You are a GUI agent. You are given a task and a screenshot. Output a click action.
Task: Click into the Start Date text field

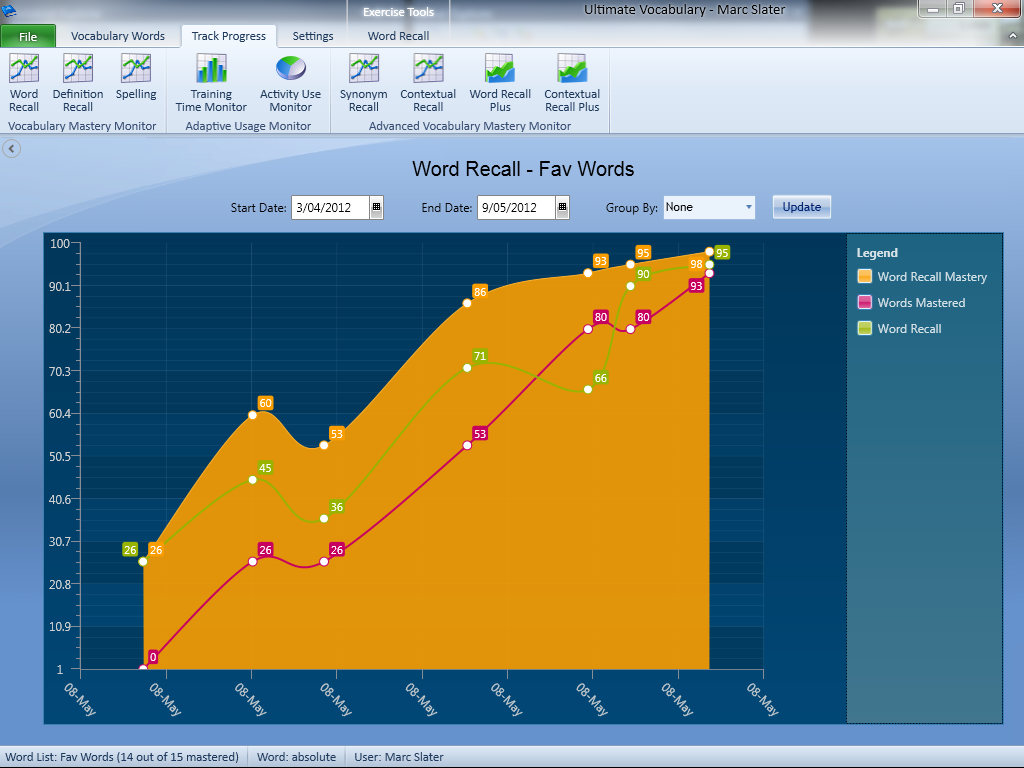[x=330, y=208]
